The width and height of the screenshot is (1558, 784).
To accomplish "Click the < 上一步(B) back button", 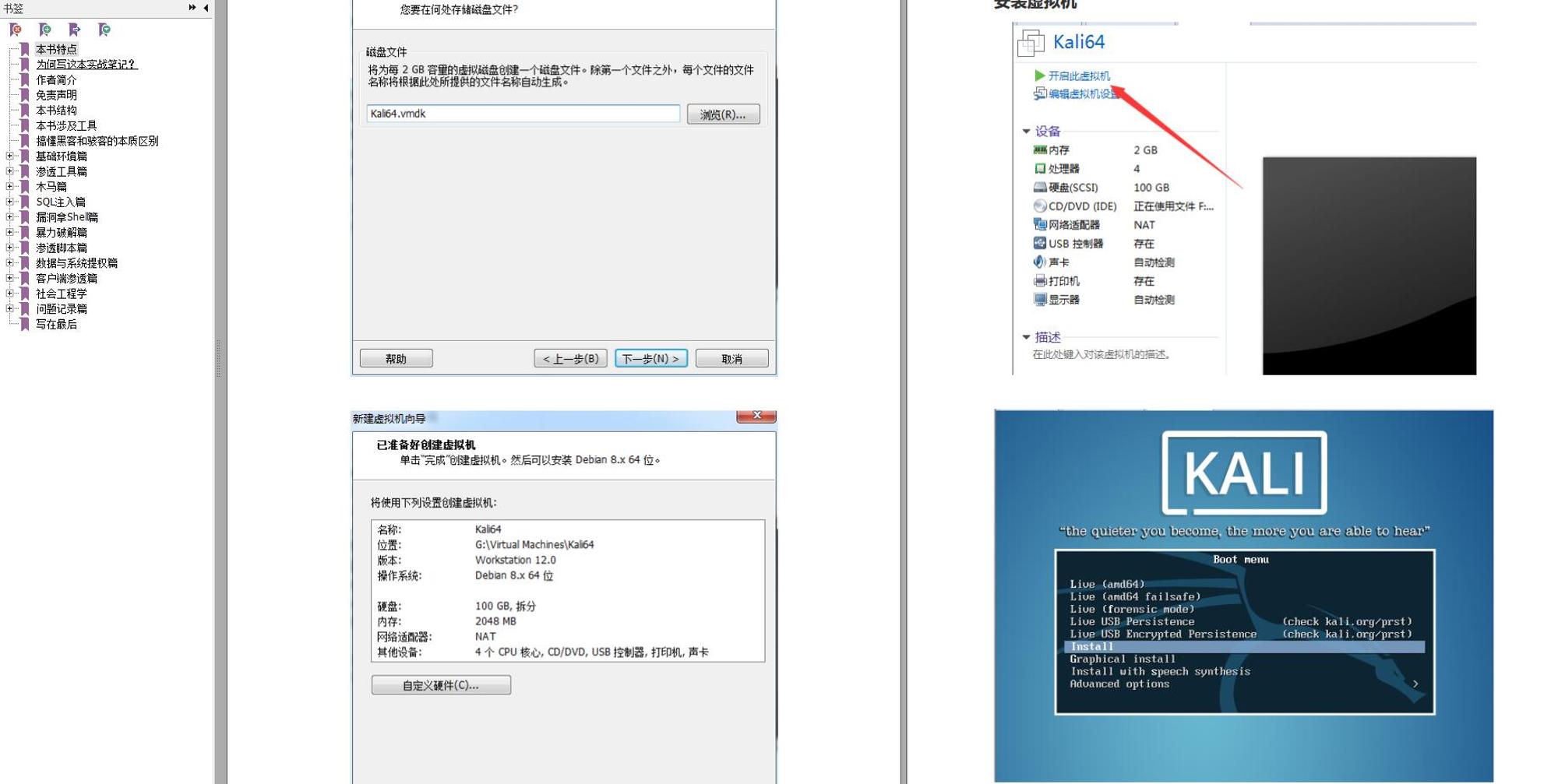I will point(570,359).
